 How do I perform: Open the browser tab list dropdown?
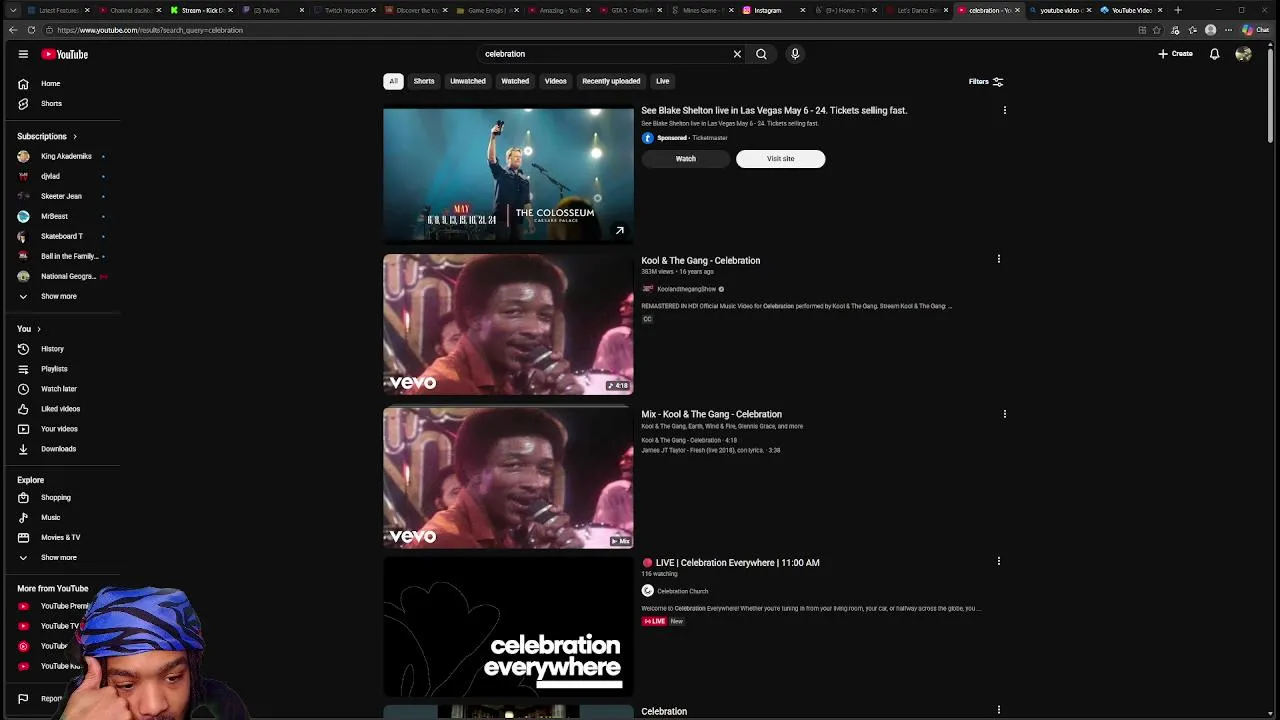click(x=13, y=10)
